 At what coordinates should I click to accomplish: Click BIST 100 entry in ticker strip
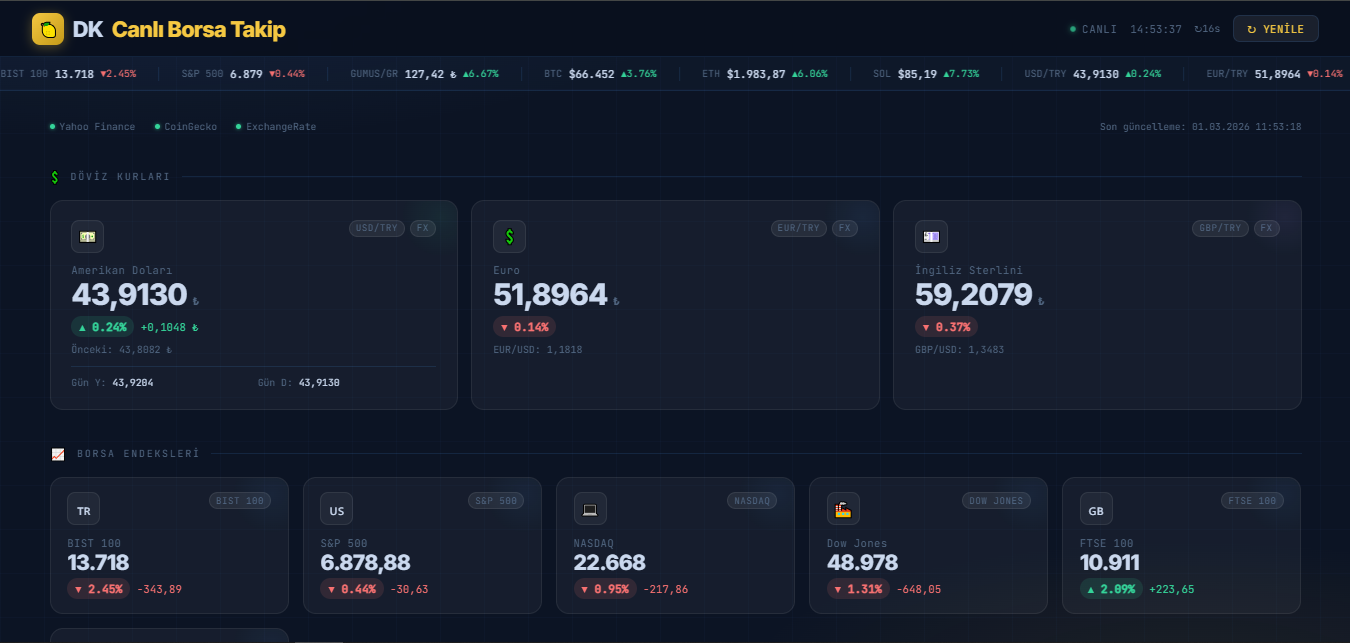tap(68, 74)
